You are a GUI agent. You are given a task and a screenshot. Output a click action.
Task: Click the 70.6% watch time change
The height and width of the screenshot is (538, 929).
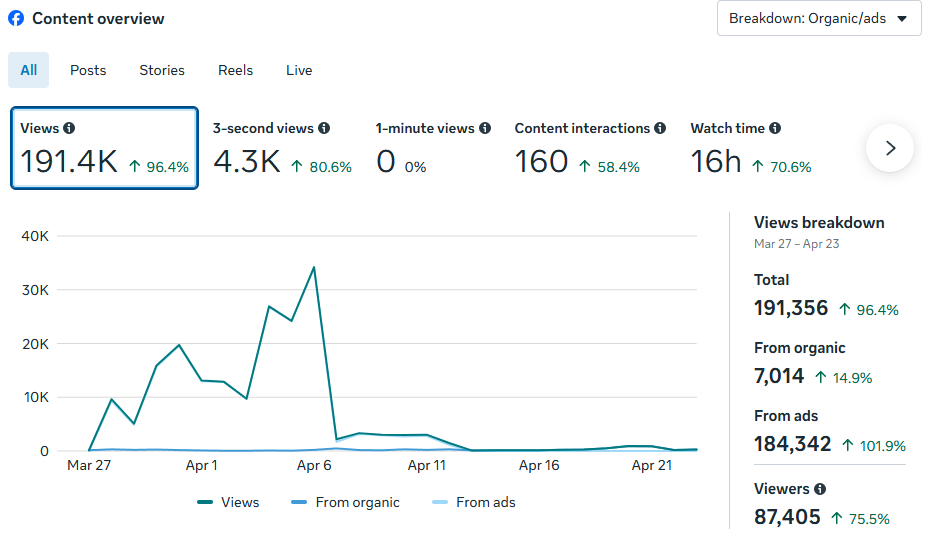pos(781,167)
